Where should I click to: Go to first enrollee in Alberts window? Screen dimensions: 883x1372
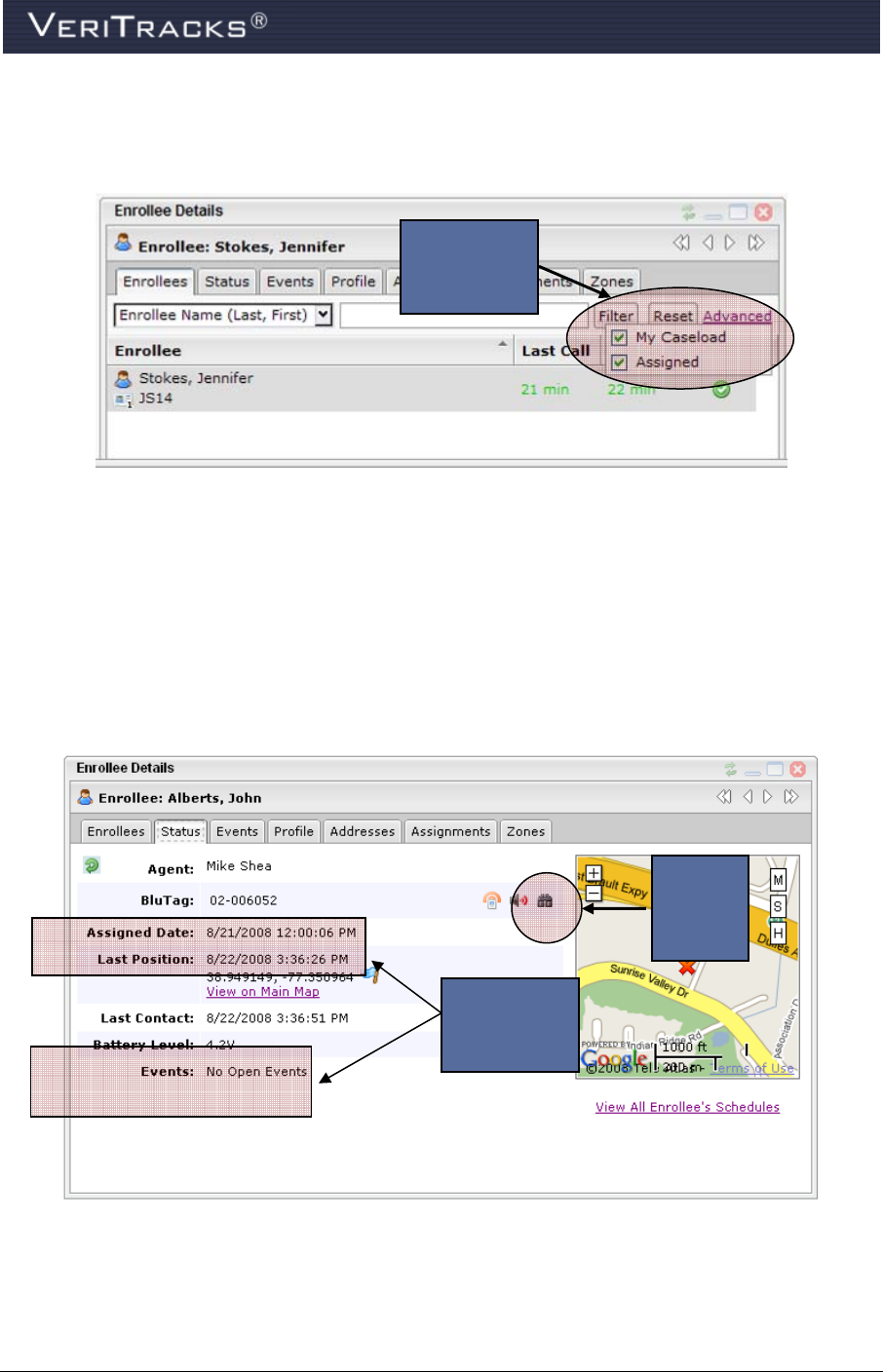tap(724, 797)
